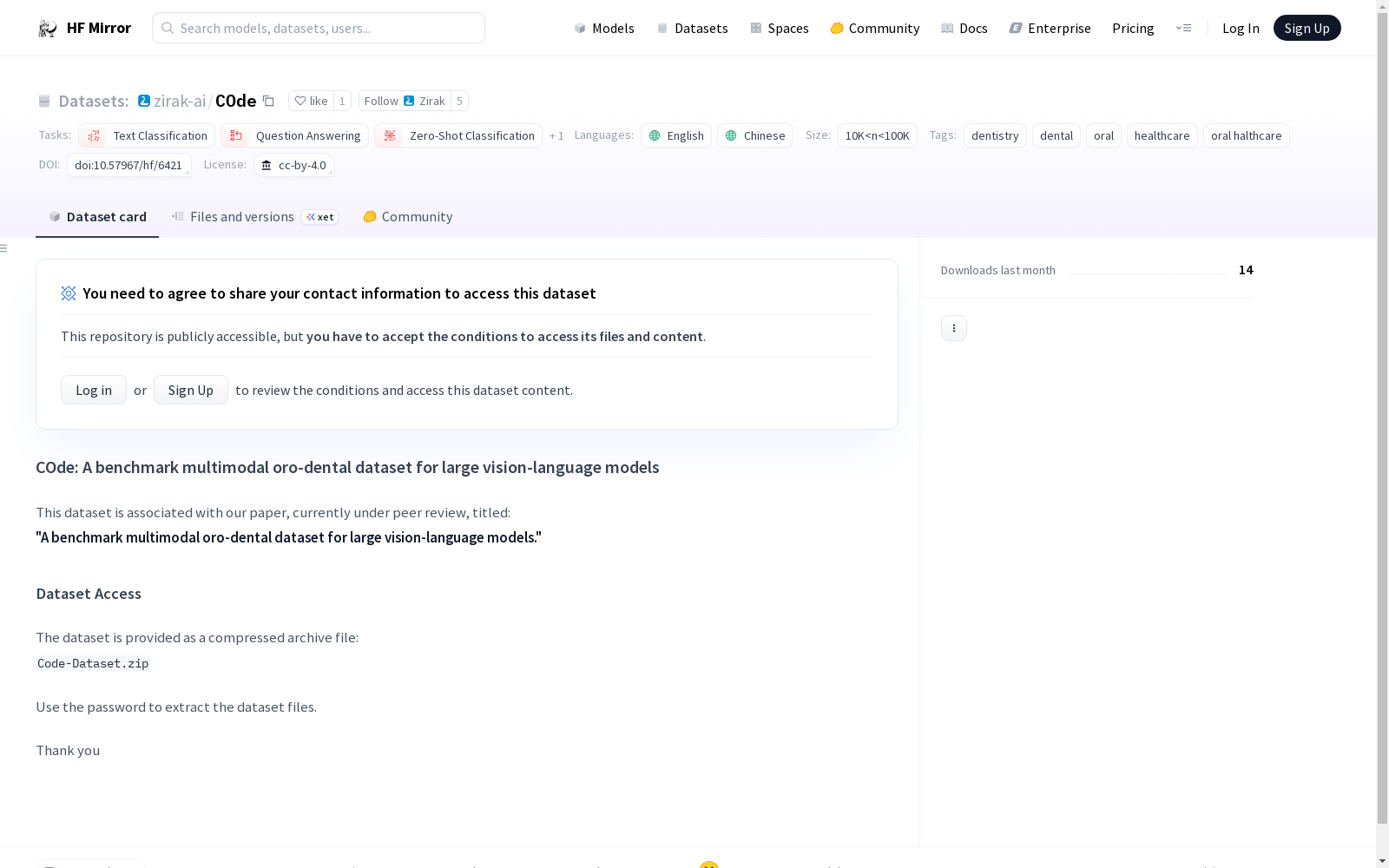Screen dimensions: 1389x868
Task: Open the top navigation Community link
Action: click(x=874, y=29)
